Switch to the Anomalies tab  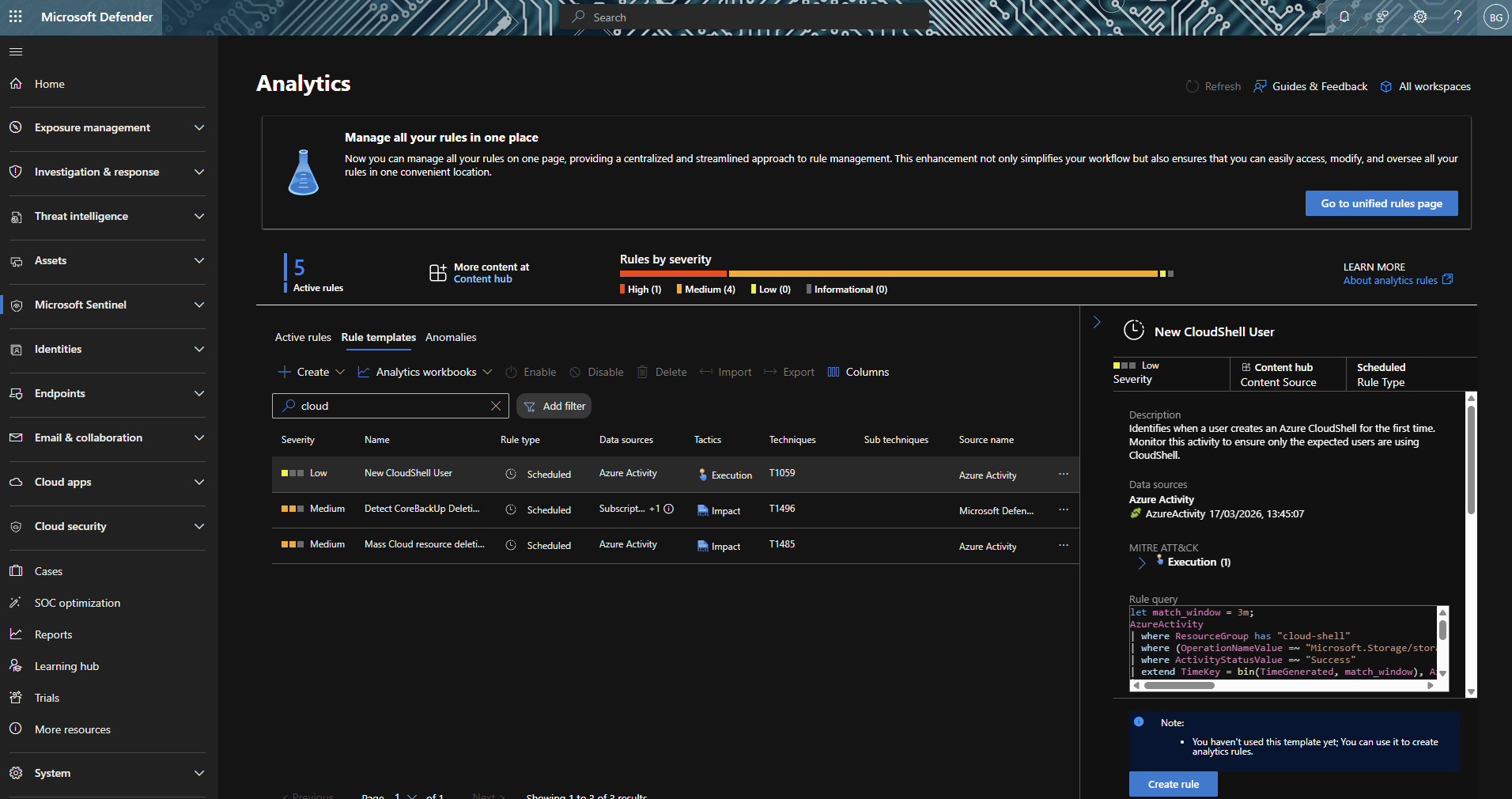451,337
